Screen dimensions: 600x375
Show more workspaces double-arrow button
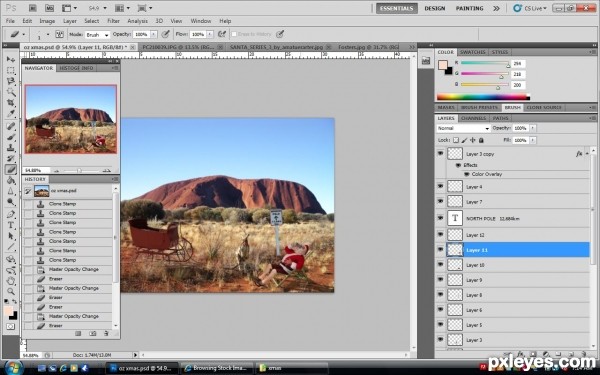point(496,8)
